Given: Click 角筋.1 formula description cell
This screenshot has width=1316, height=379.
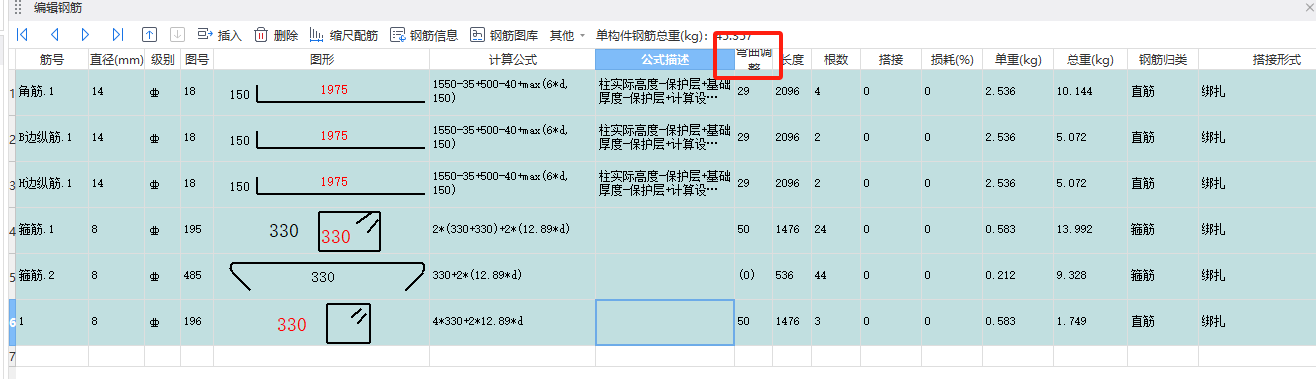Looking at the screenshot, I should [665, 92].
